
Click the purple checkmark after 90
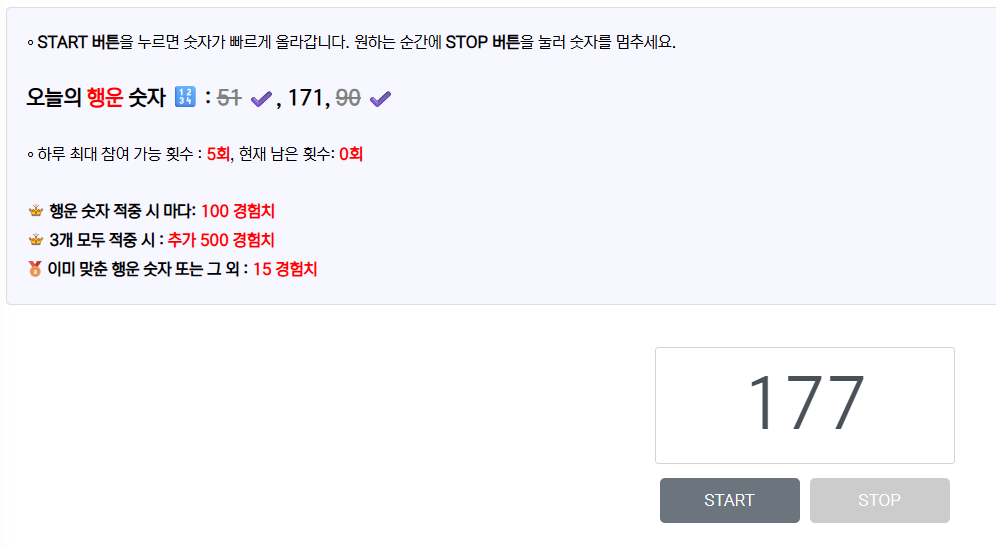[x=380, y=98]
